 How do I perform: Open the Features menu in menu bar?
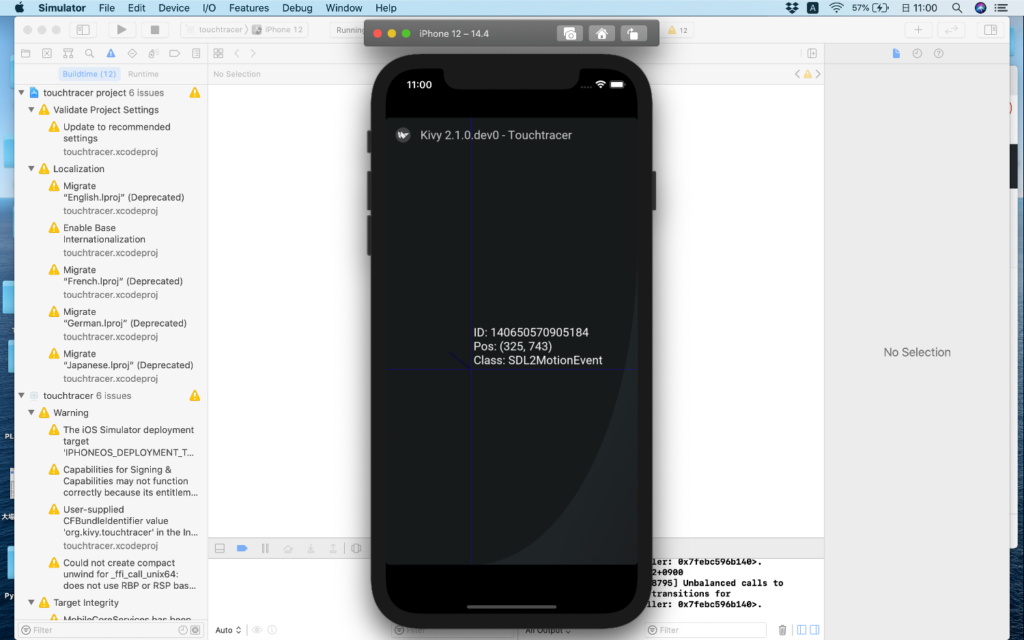tap(248, 8)
